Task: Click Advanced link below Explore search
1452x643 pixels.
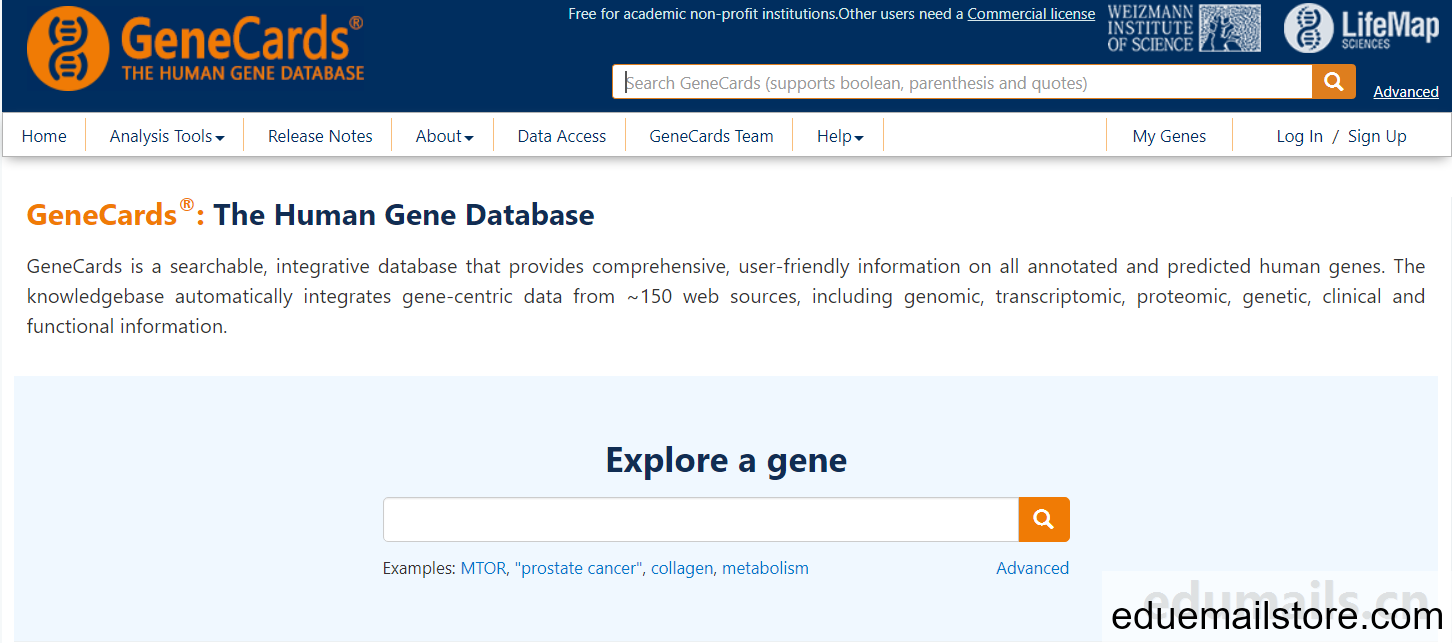Action: coord(1032,568)
